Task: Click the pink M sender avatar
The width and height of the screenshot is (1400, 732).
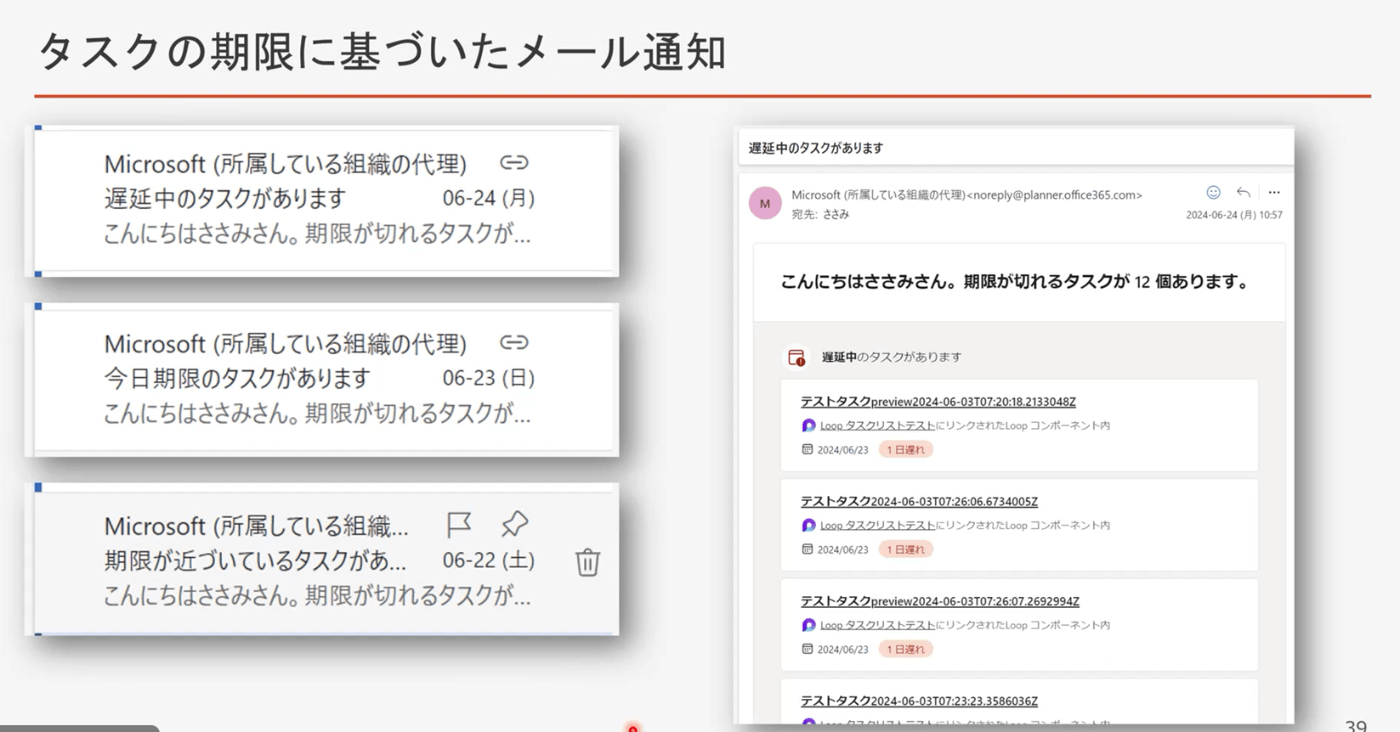Action: pos(765,203)
